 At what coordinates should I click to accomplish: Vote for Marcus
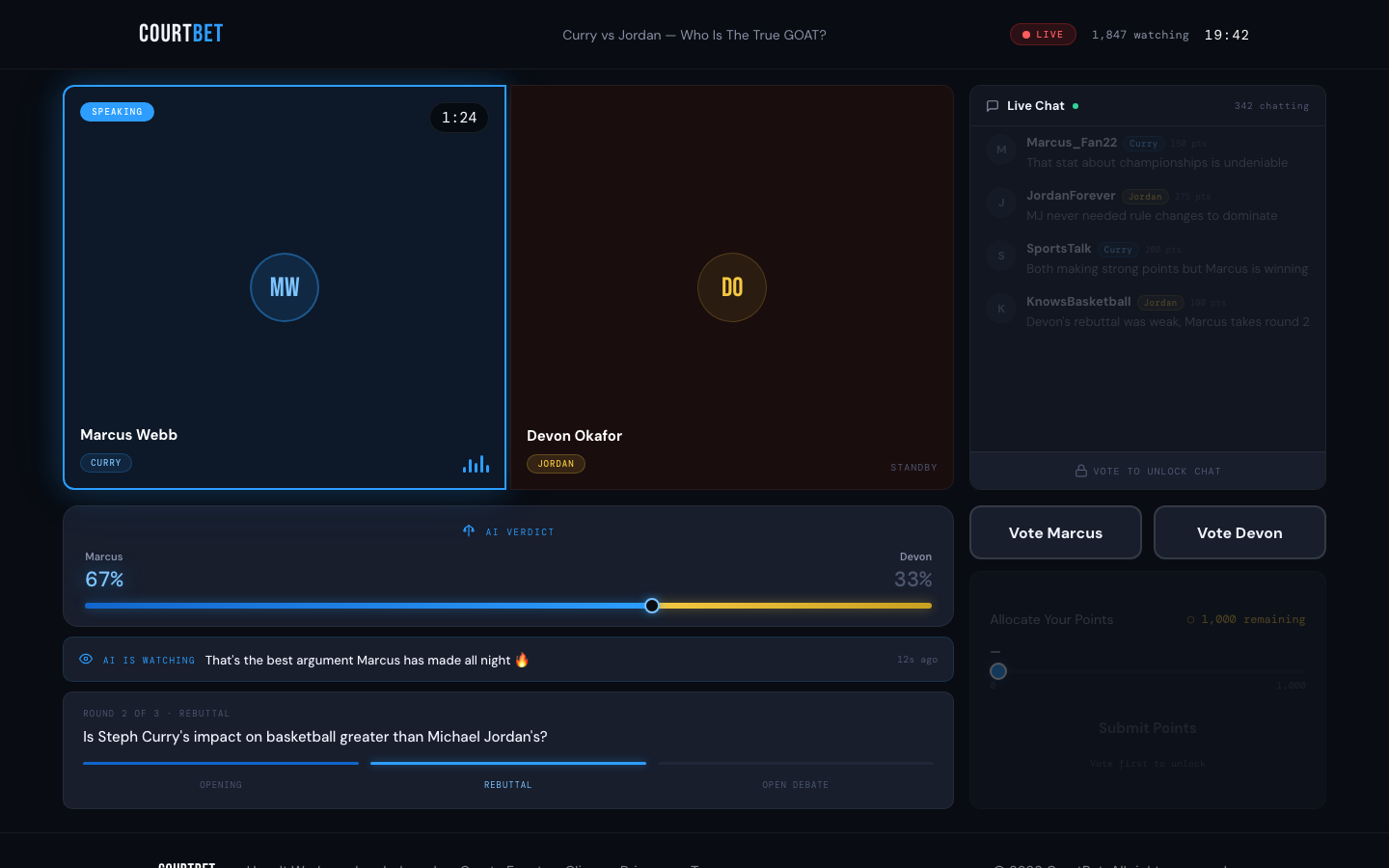(1055, 532)
